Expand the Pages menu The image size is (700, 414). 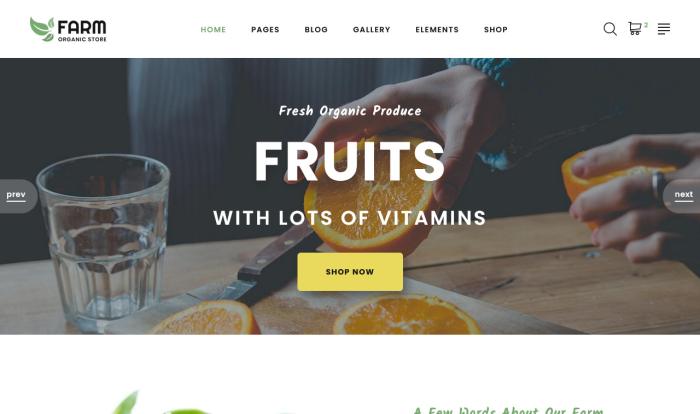click(x=265, y=29)
